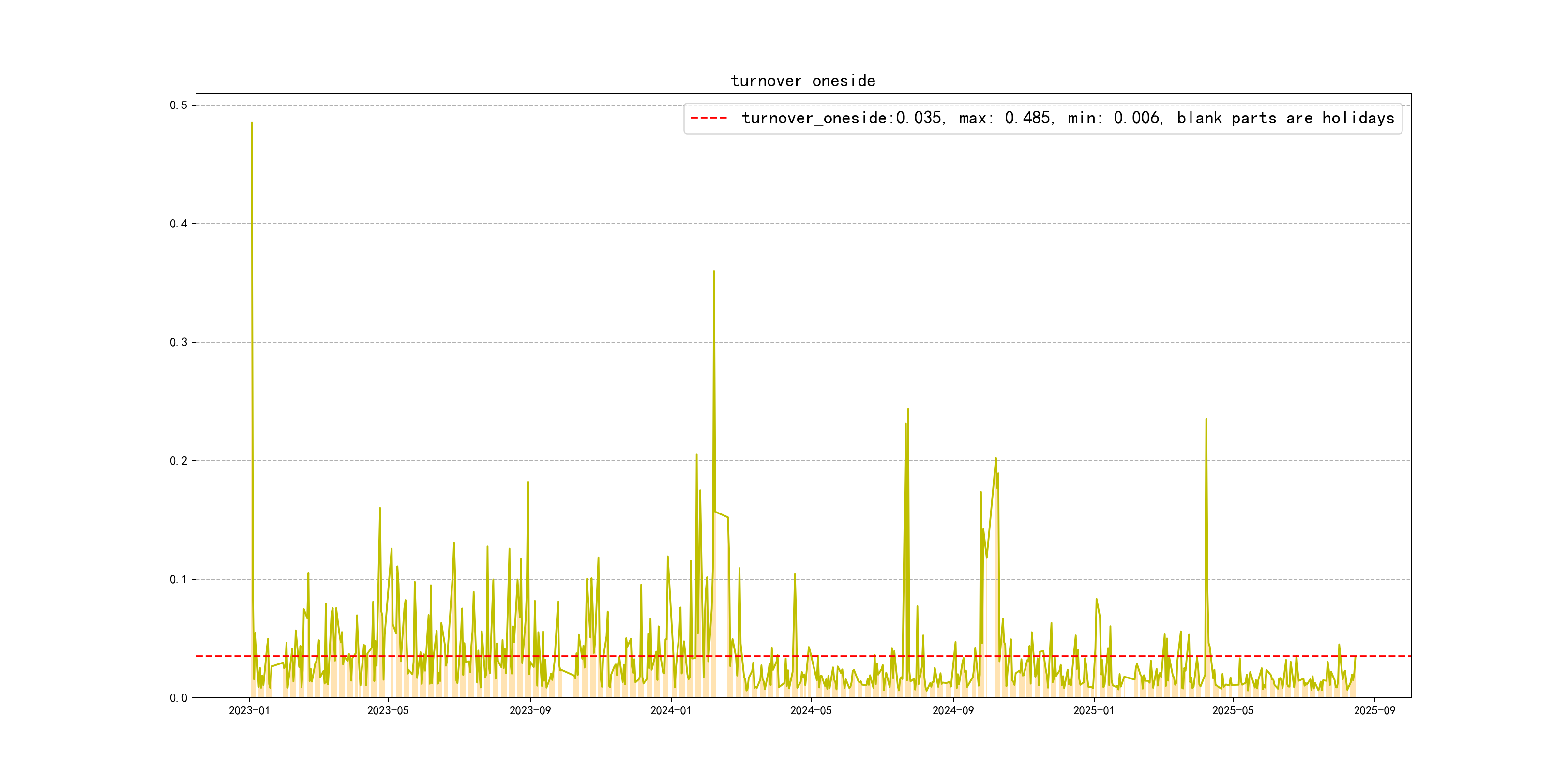Screen dimensions: 1568x784
Task: Select the 0.4 y-axis tick label
Action: [x=179, y=224]
